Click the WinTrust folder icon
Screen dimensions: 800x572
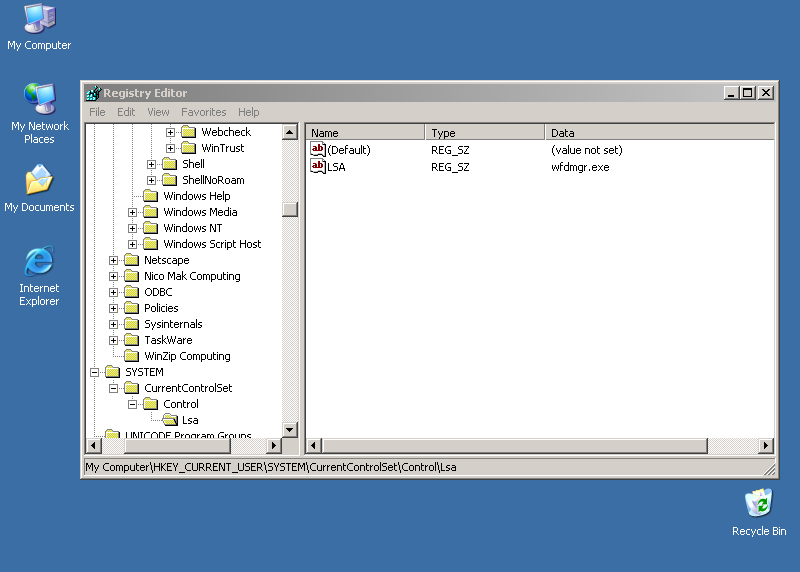point(189,148)
